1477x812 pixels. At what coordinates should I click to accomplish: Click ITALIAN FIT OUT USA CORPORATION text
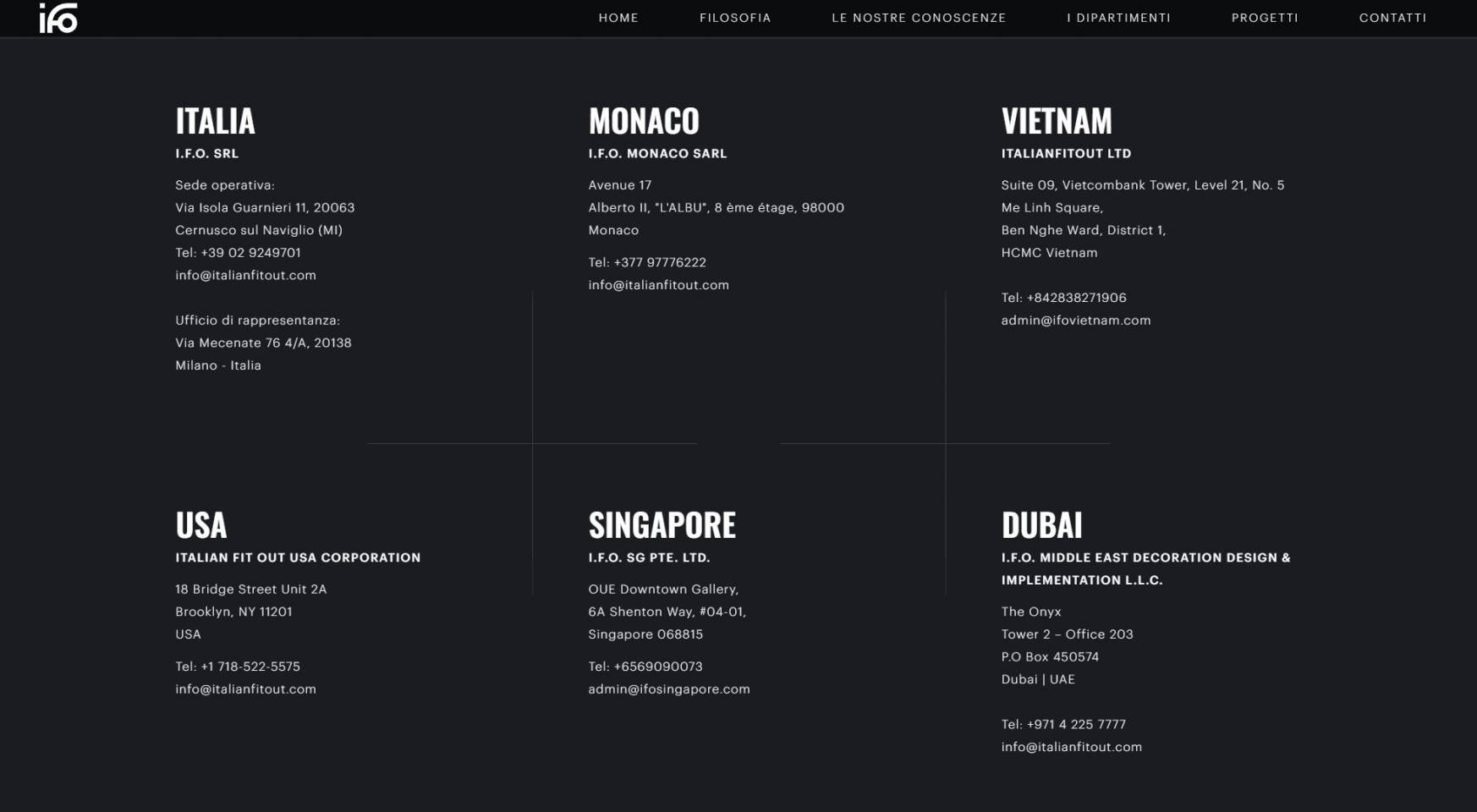click(298, 557)
